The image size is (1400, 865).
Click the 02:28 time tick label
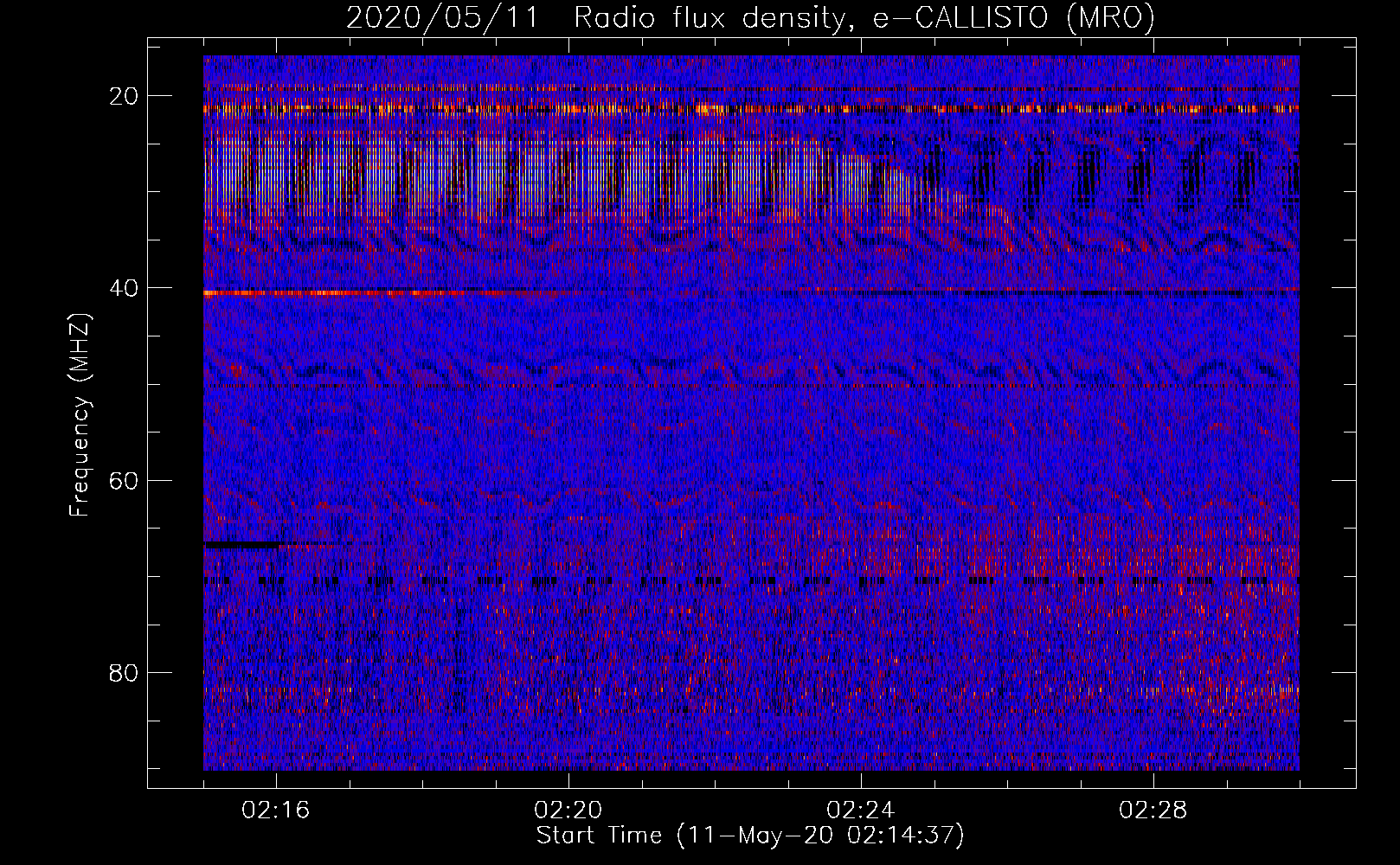click(1153, 811)
